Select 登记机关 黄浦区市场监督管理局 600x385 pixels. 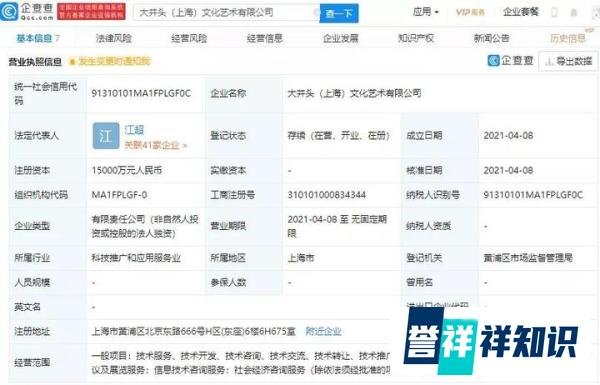(528, 258)
